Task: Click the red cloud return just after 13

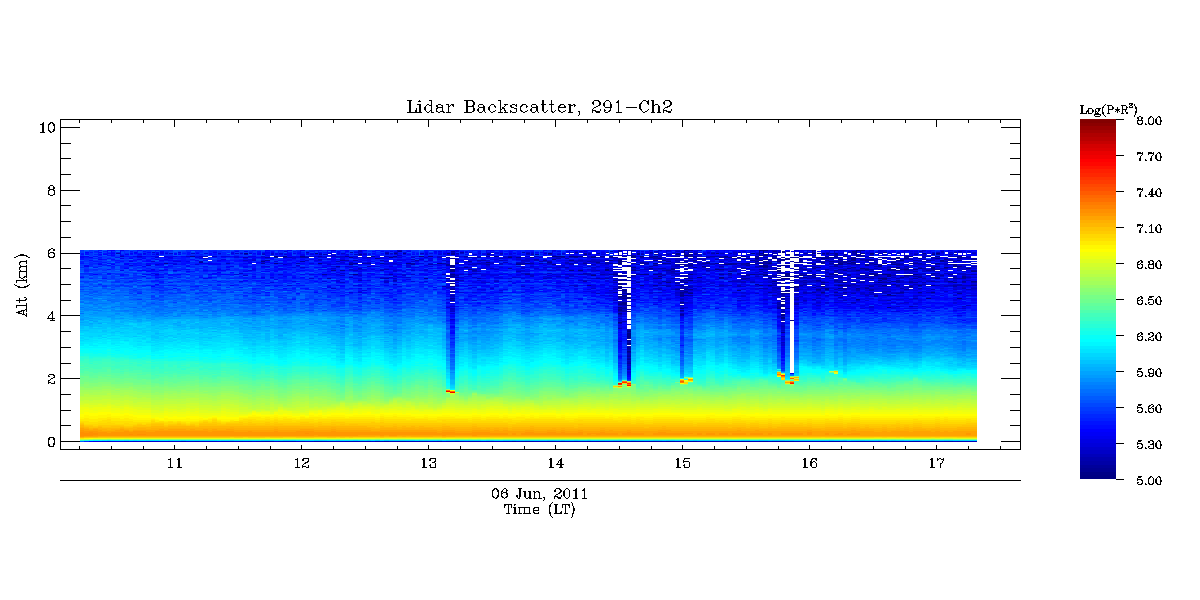Action: 451,391
